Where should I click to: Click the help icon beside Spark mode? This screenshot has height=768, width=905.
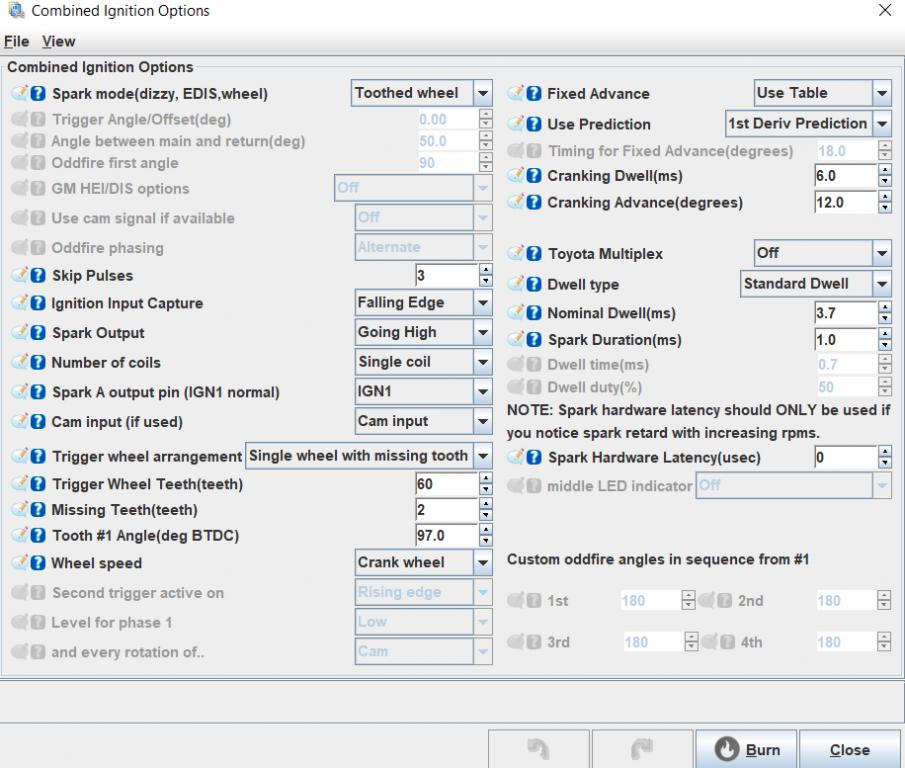coord(38,94)
